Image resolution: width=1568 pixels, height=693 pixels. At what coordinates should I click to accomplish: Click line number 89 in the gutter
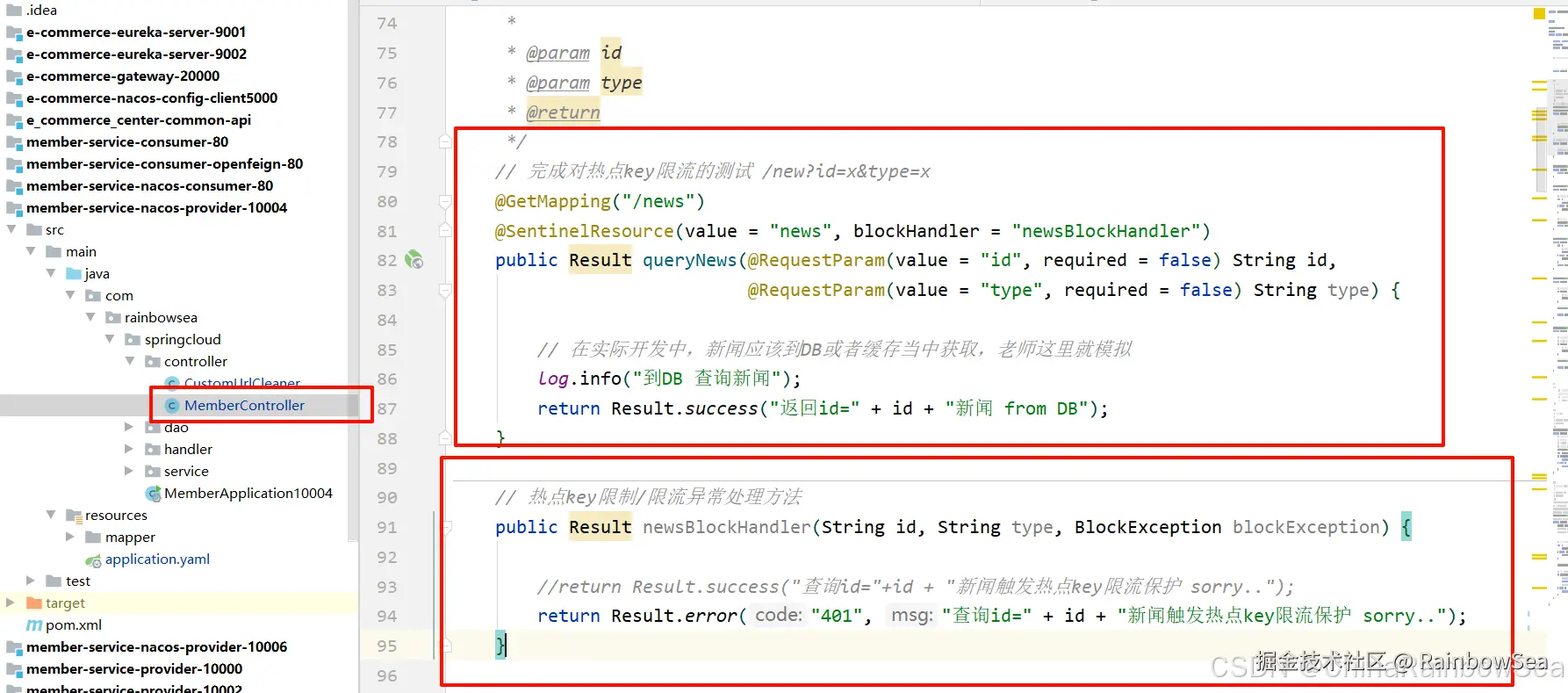coord(387,468)
